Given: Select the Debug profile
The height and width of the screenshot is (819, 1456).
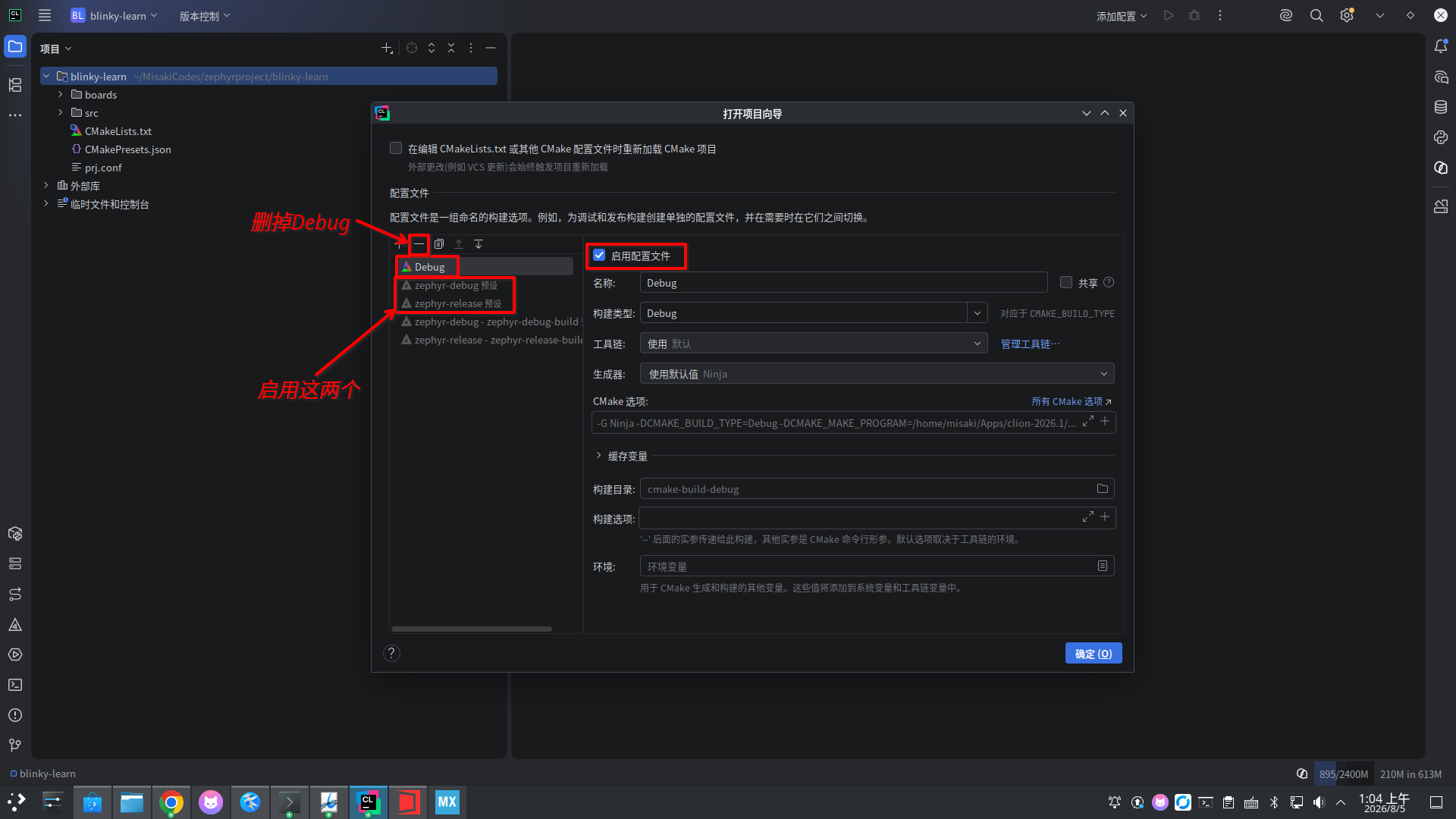Looking at the screenshot, I should (485, 267).
